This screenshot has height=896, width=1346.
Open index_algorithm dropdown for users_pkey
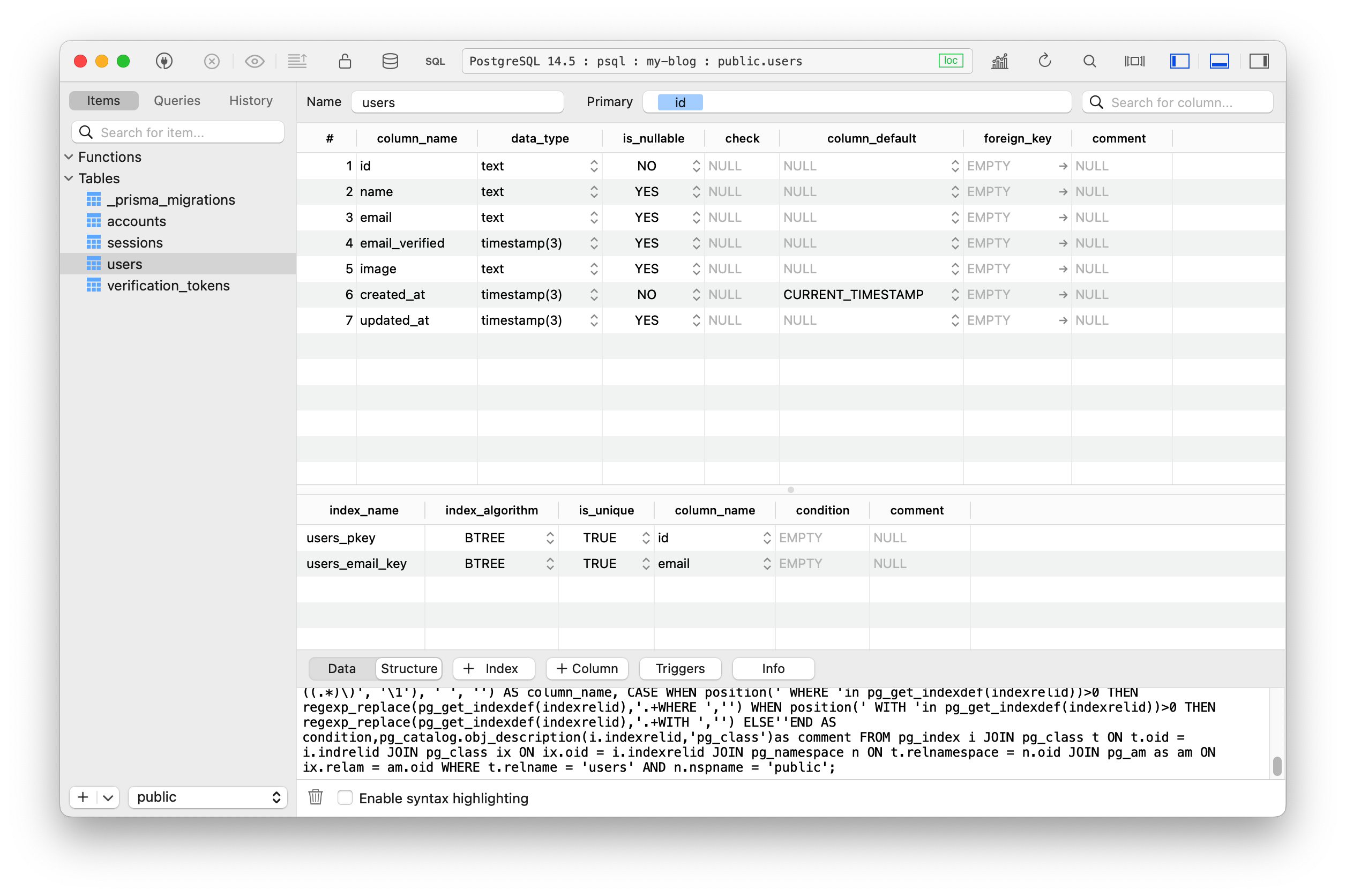550,537
